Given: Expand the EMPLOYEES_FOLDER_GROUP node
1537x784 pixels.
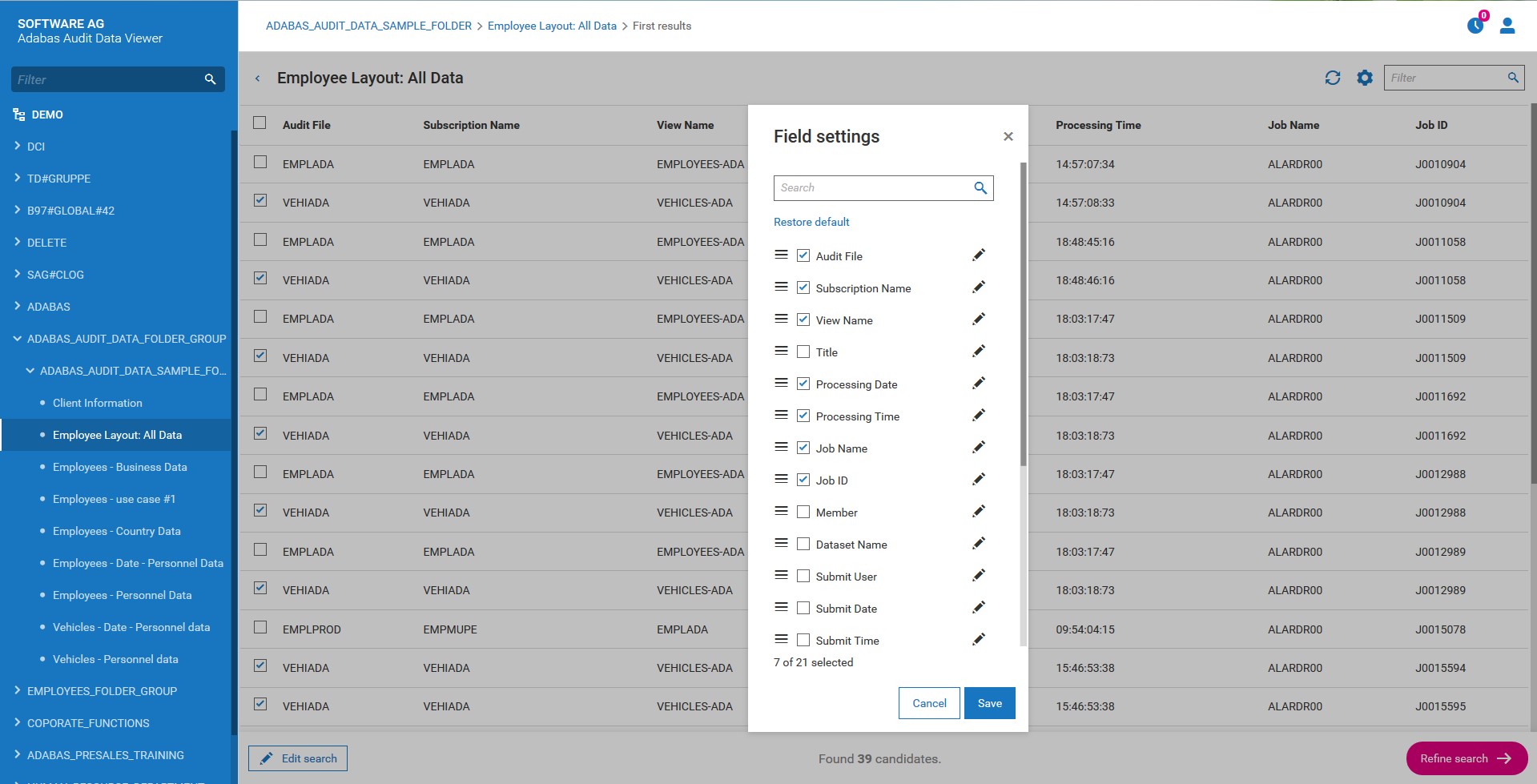Looking at the screenshot, I should [18, 690].
